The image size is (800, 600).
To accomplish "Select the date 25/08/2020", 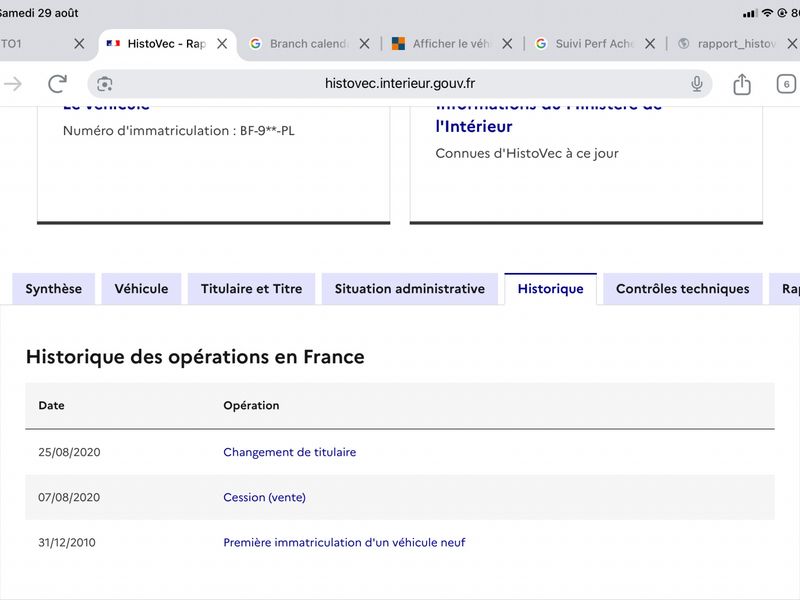I will tap(69, 452).
